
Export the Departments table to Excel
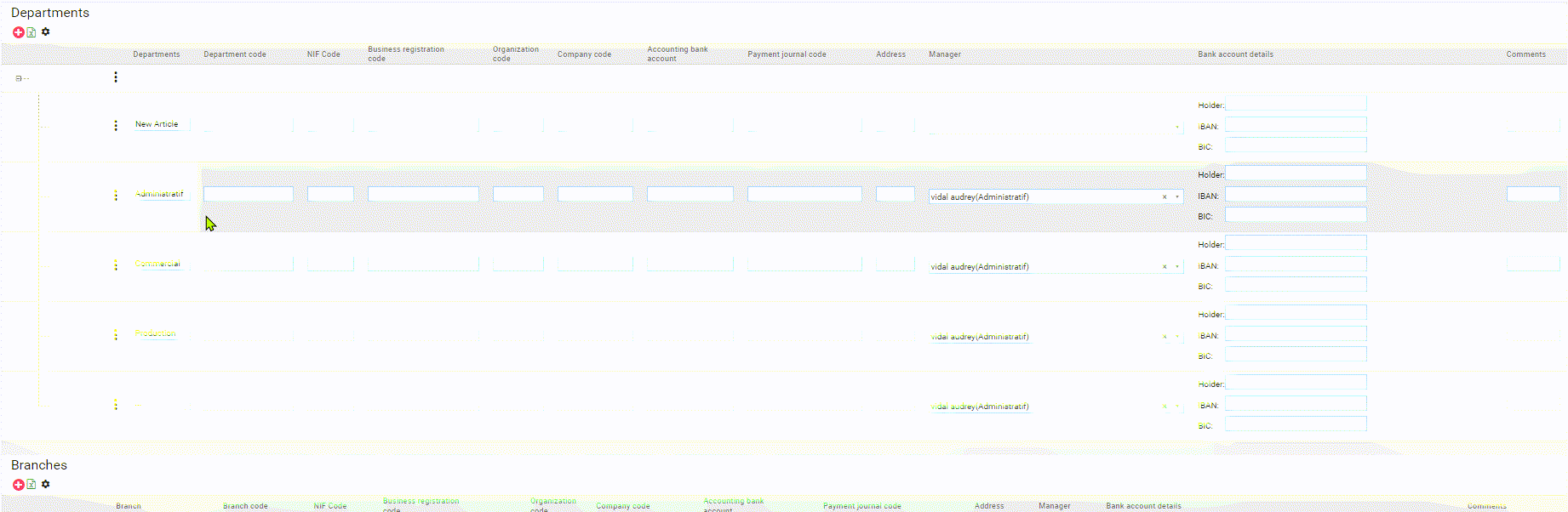coord(31,32)
